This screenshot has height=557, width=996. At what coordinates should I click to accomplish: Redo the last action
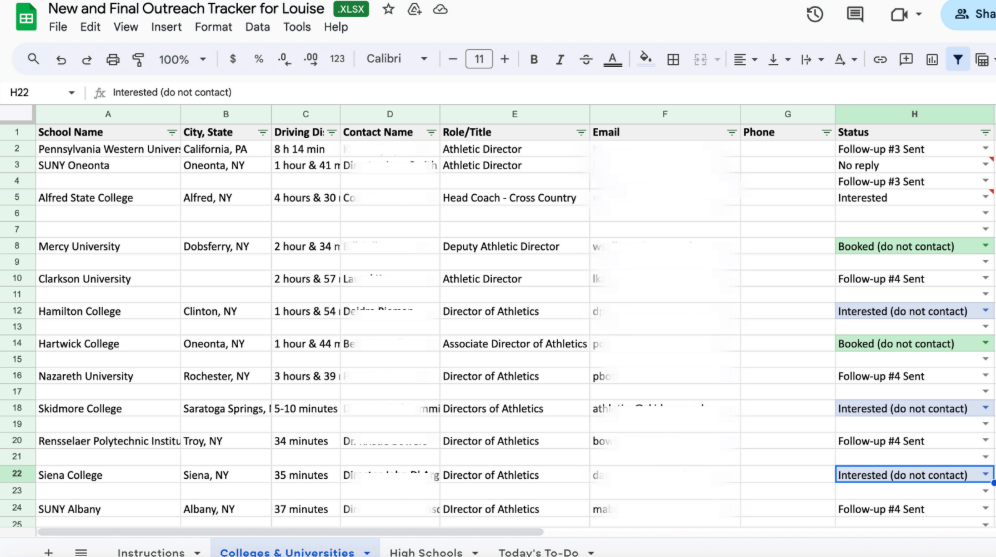(86, 59)
